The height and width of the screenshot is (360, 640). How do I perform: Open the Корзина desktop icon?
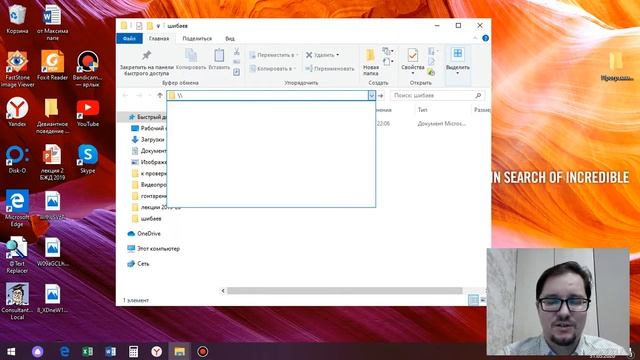[17, 19]
